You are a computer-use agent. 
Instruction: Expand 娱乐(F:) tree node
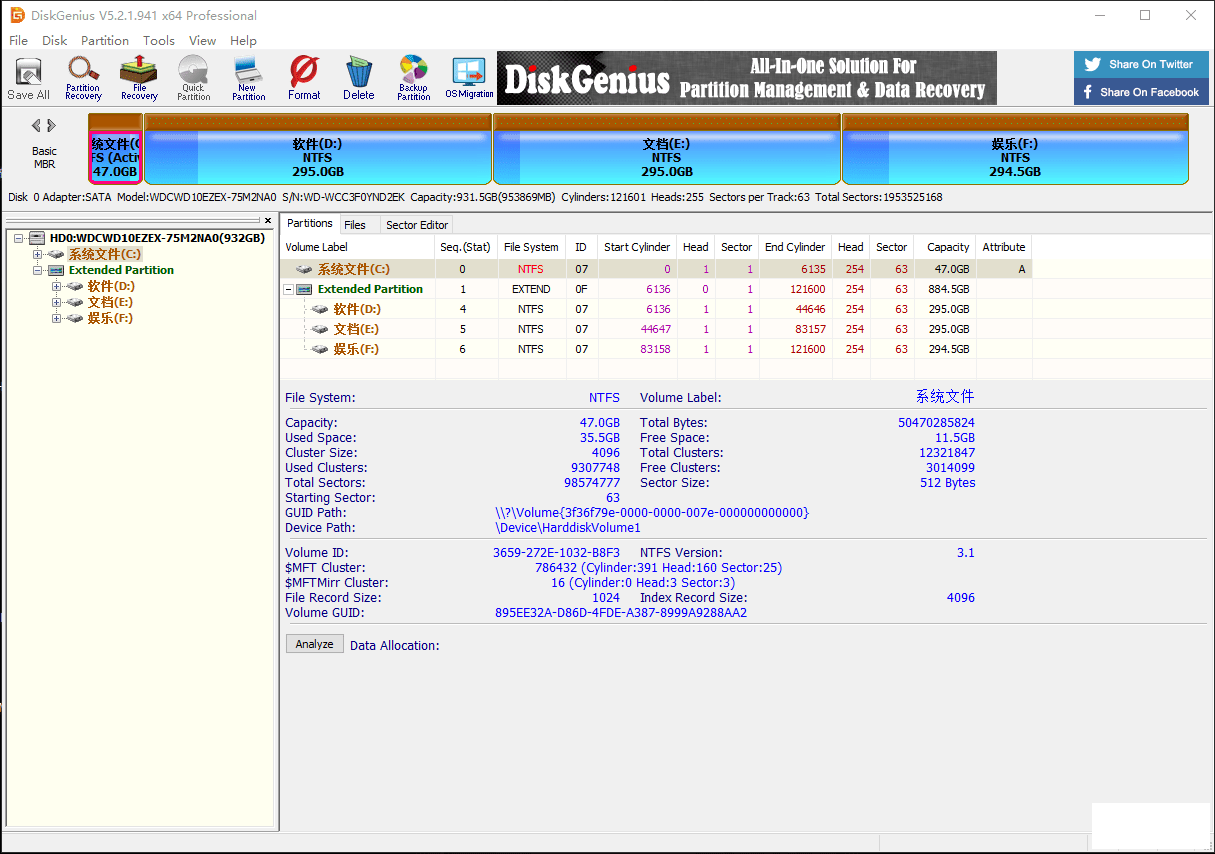tap(57, 318)
